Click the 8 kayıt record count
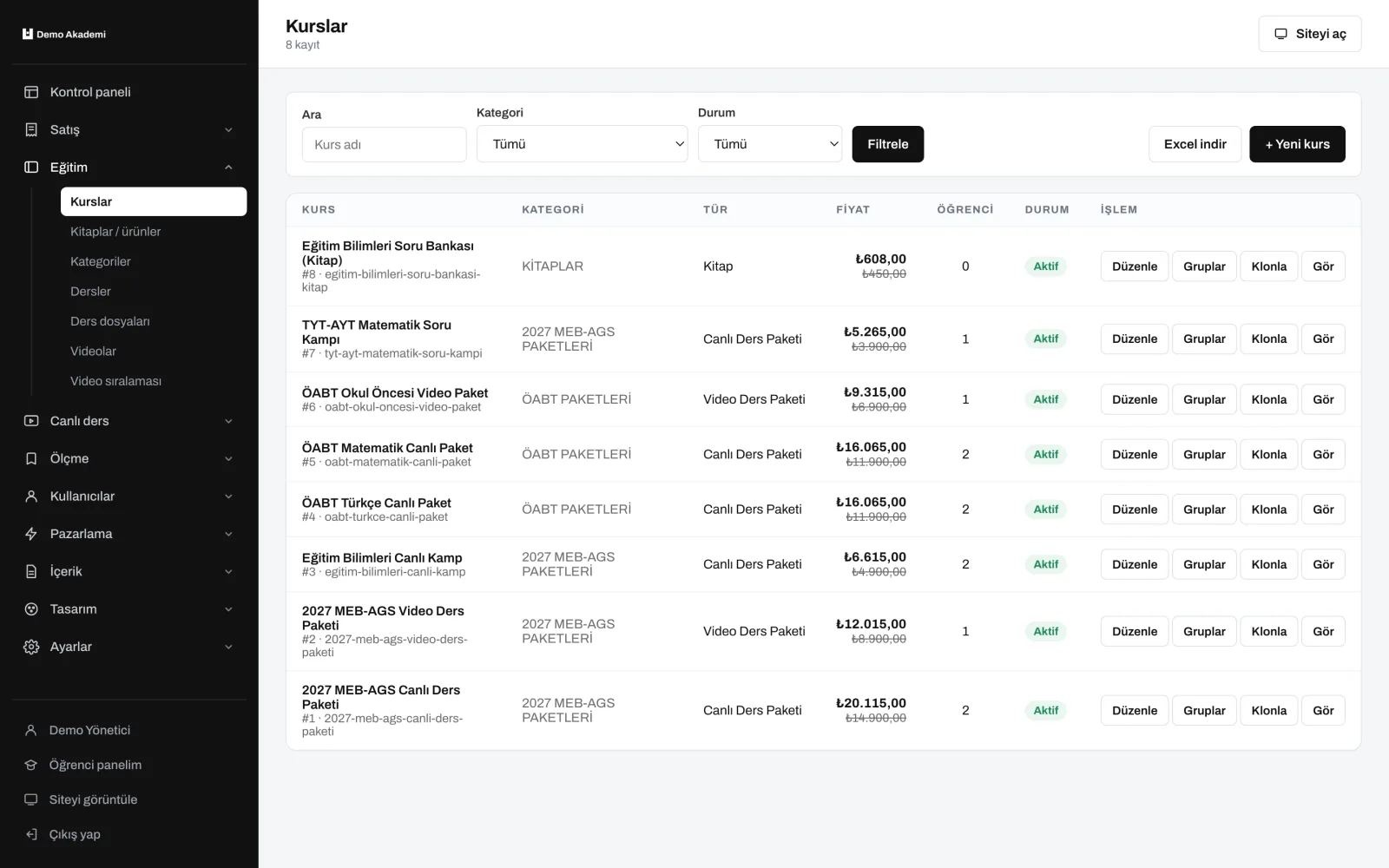This screenshot has height=868, width=1389. 302,45
